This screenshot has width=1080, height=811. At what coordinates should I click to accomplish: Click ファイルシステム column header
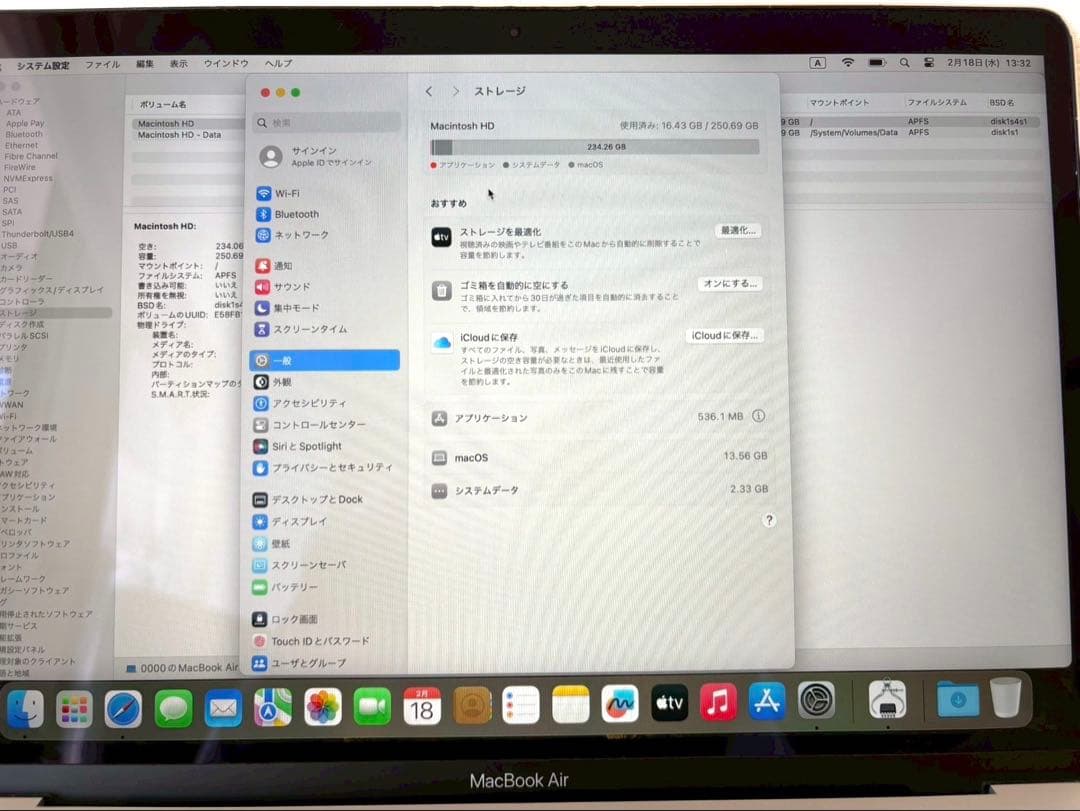(936, 102)
